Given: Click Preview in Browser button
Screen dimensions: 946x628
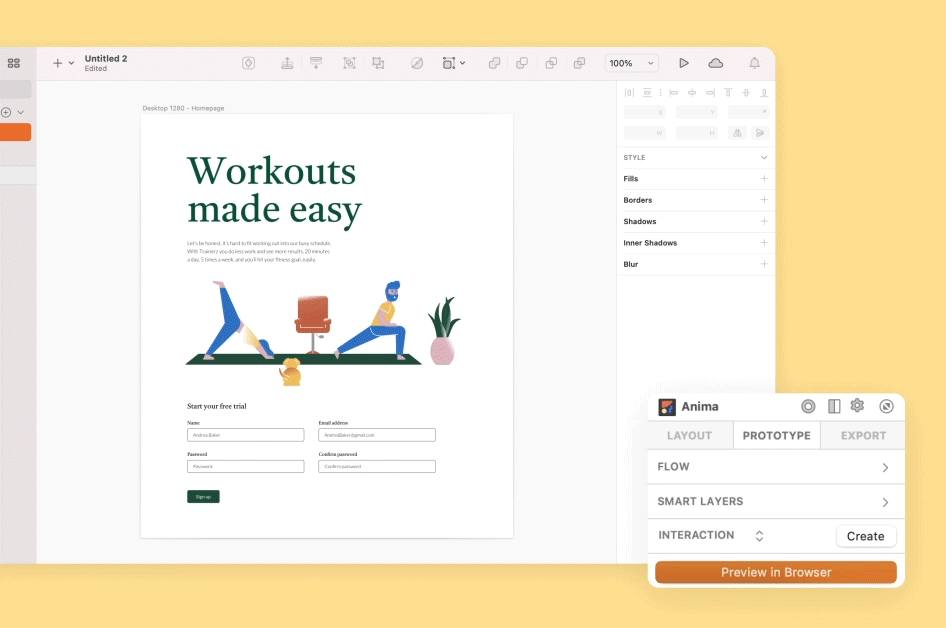Looking at the screenshot, I should coord(776,572).
